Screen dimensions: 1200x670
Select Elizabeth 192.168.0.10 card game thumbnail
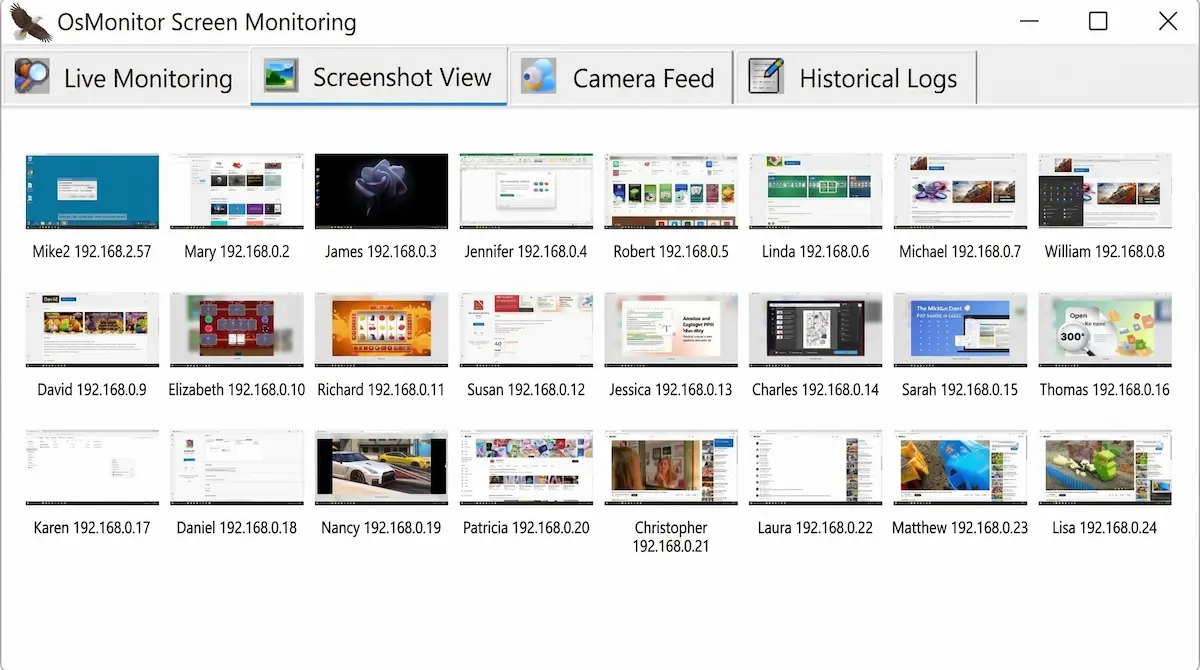click(x=237, y=329)
